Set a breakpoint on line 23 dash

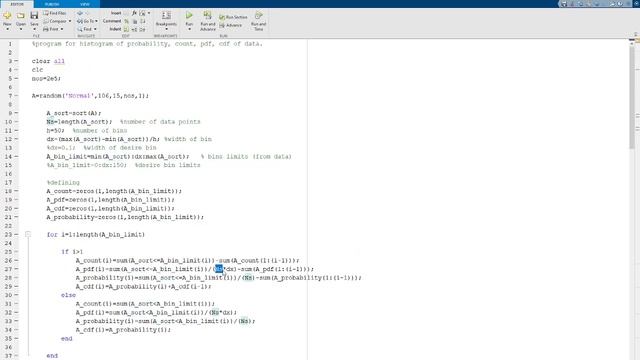pyautogui.click(x=16, y=235)
